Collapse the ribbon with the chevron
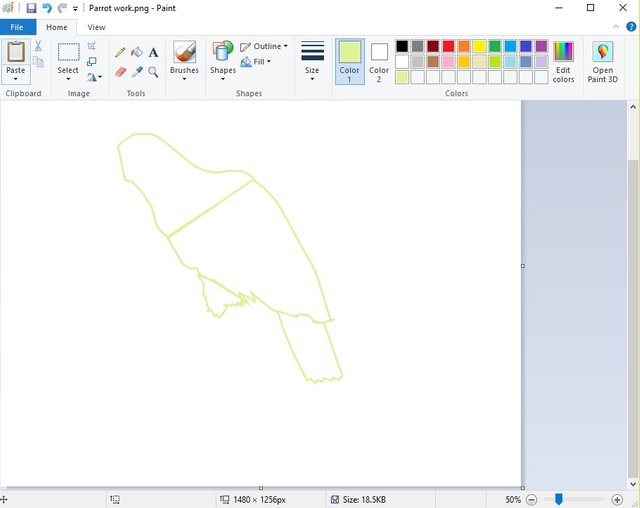The image size is (640, 508). (x=616, y=27)
